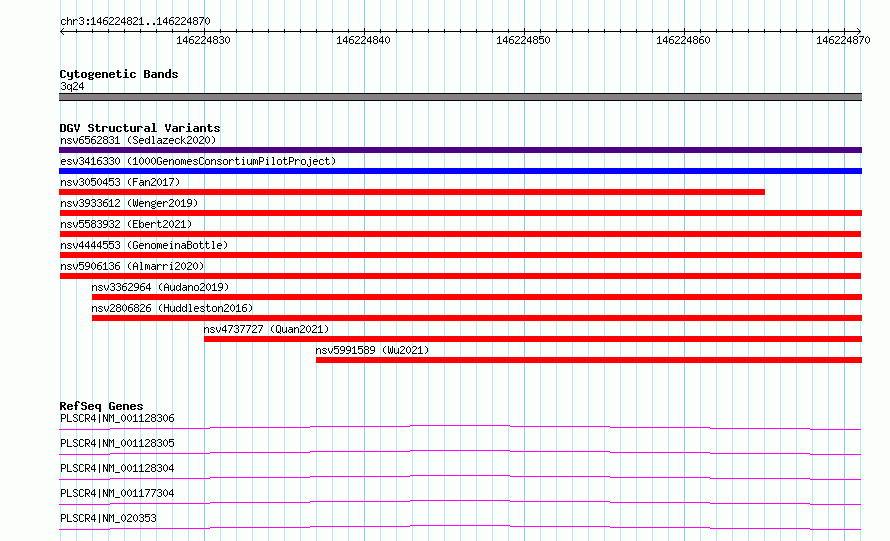Image resolution: width=890 pixels, height=541 pixels.
Task: Click the red bar under nsv2806826
Action: 477,318
